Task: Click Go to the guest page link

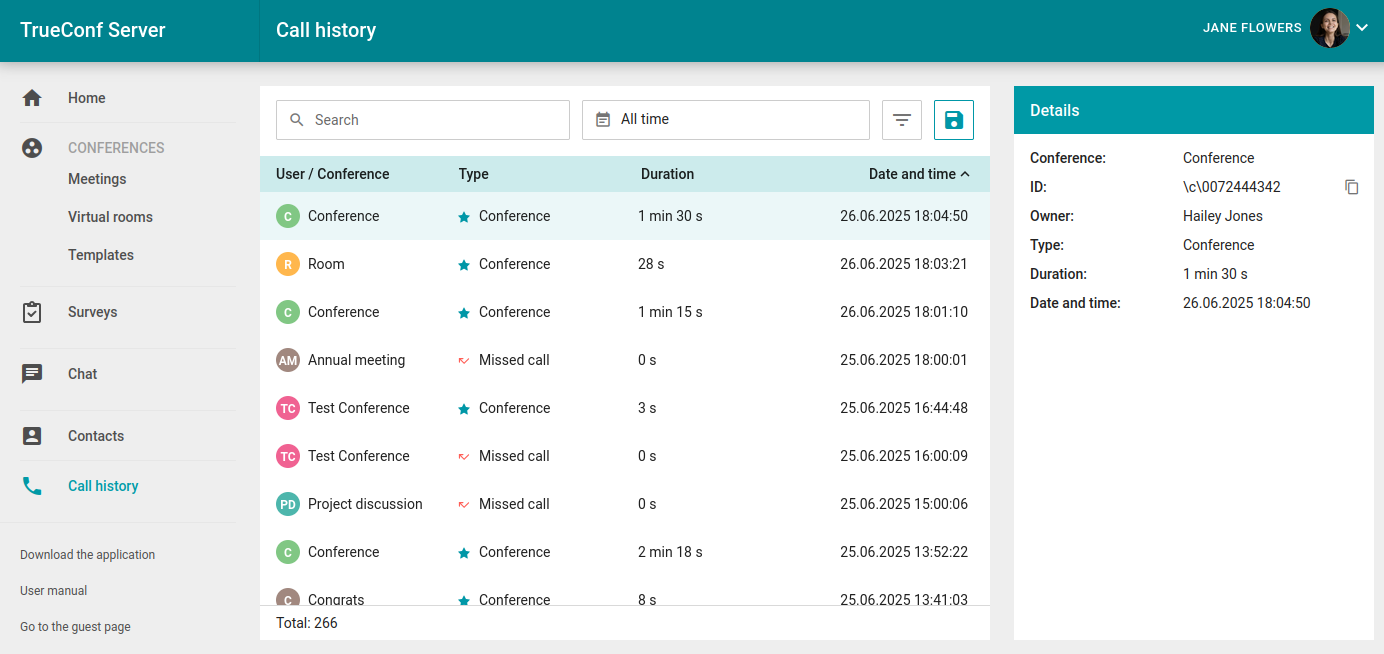Action: [75, 627]
